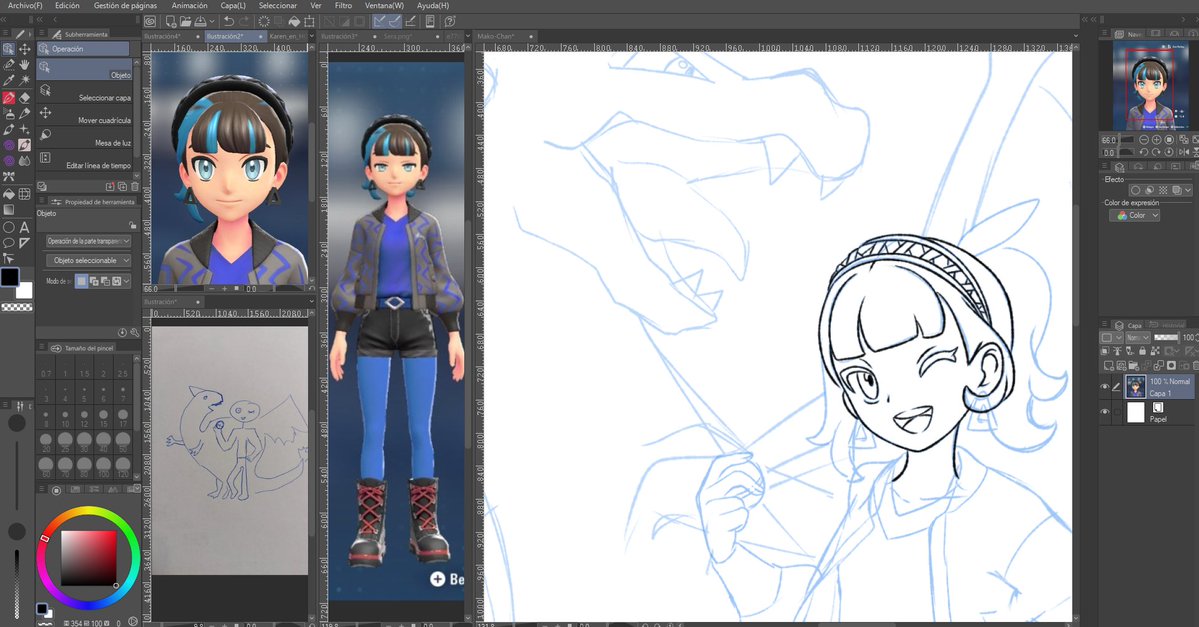
Task: Click the Open file toolbar icon
Action: point(185,21)
